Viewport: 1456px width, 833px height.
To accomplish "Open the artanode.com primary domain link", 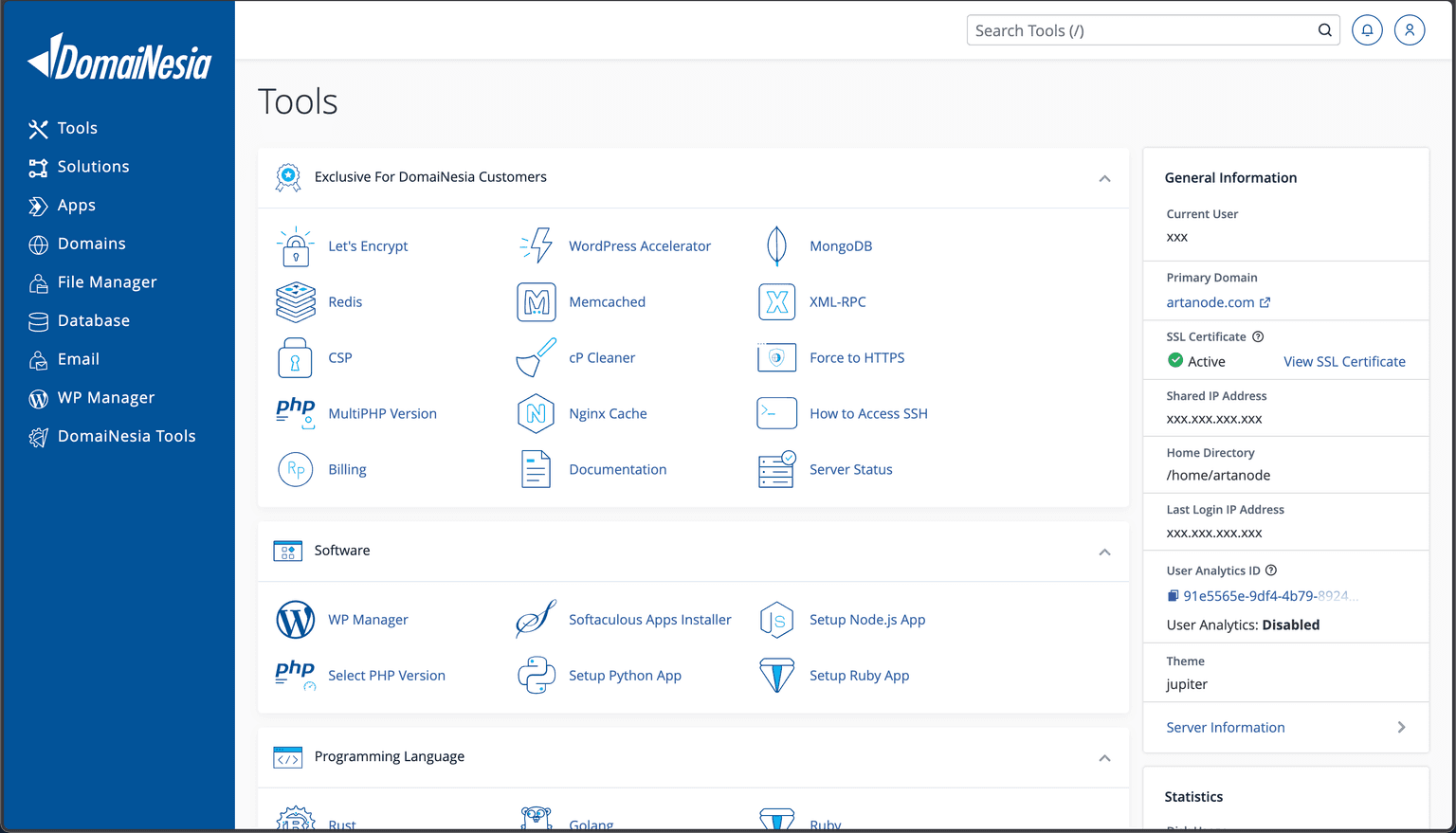I will point(1211,302).
